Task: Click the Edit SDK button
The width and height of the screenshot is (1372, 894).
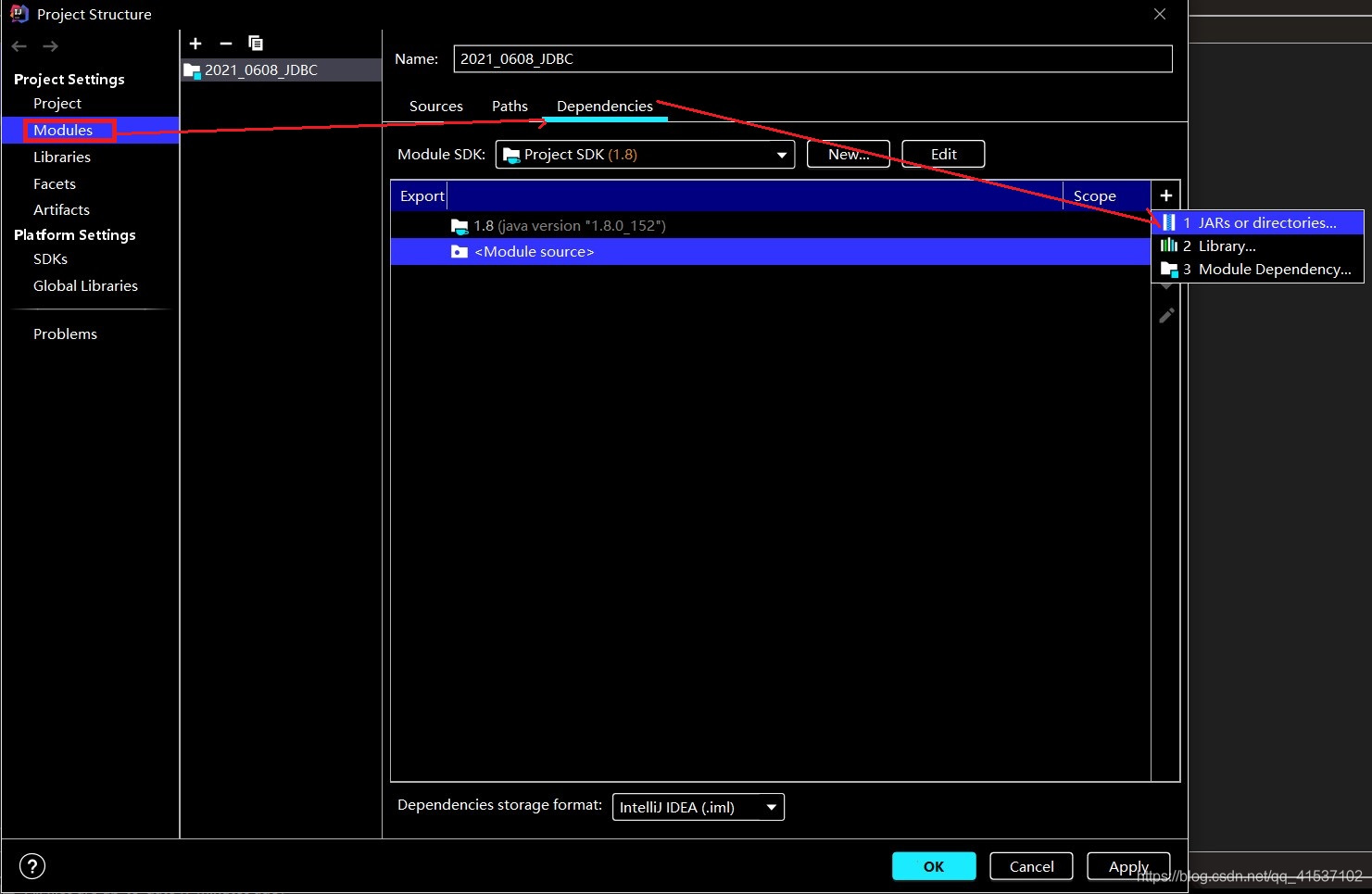Action: point(943,154)
